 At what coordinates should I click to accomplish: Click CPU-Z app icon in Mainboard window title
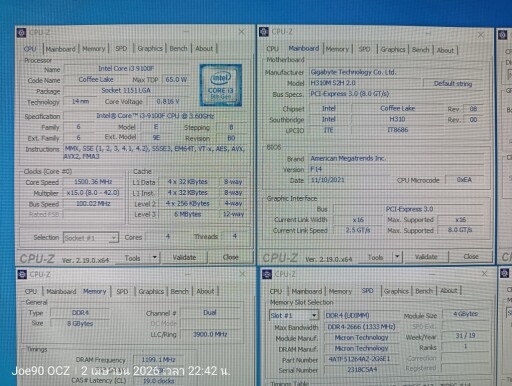pyautogui.click(x=264, y=32)
